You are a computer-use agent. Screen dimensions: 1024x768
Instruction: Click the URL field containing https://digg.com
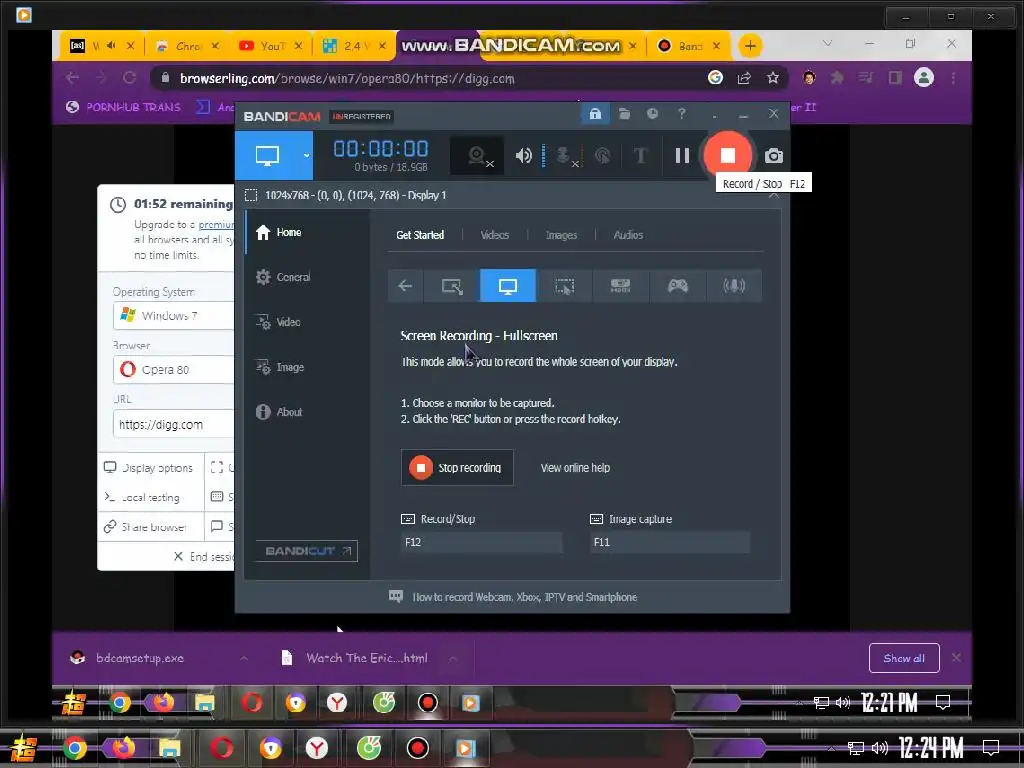click(174, 424)
